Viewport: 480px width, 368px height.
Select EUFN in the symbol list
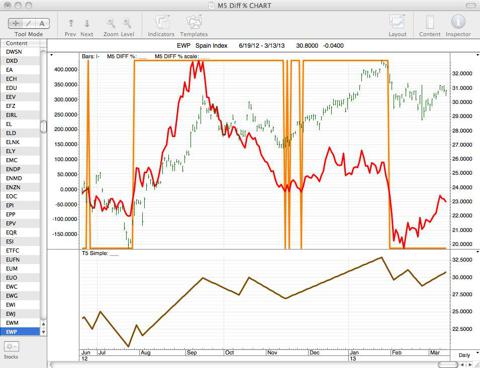[x=20, y=259]
